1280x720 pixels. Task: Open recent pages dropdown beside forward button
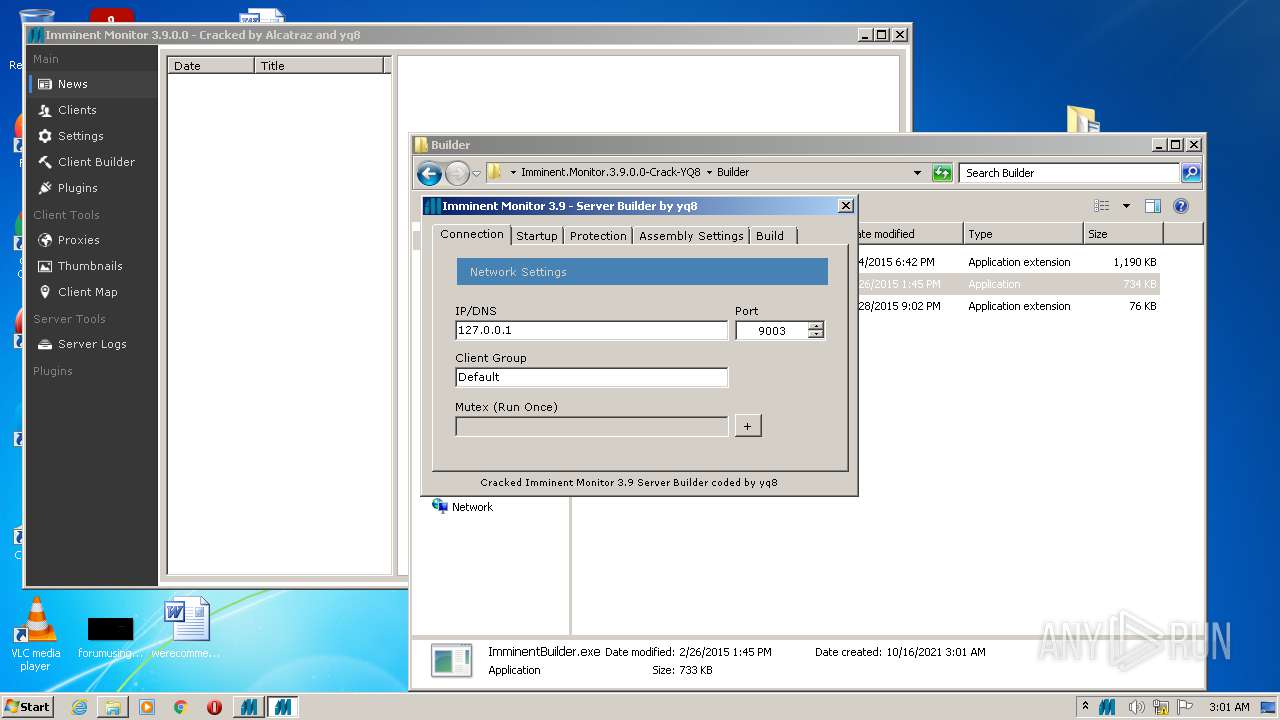(x=476, y=173)
